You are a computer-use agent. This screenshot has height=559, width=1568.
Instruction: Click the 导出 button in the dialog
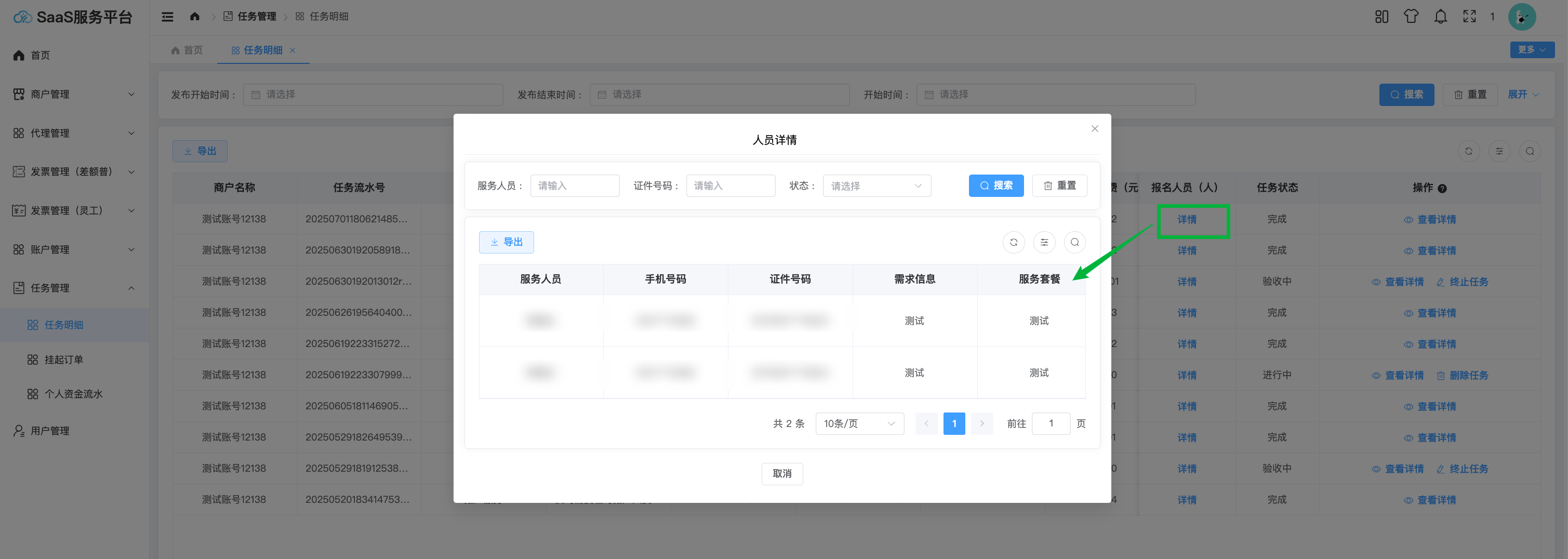coord(506,243)
